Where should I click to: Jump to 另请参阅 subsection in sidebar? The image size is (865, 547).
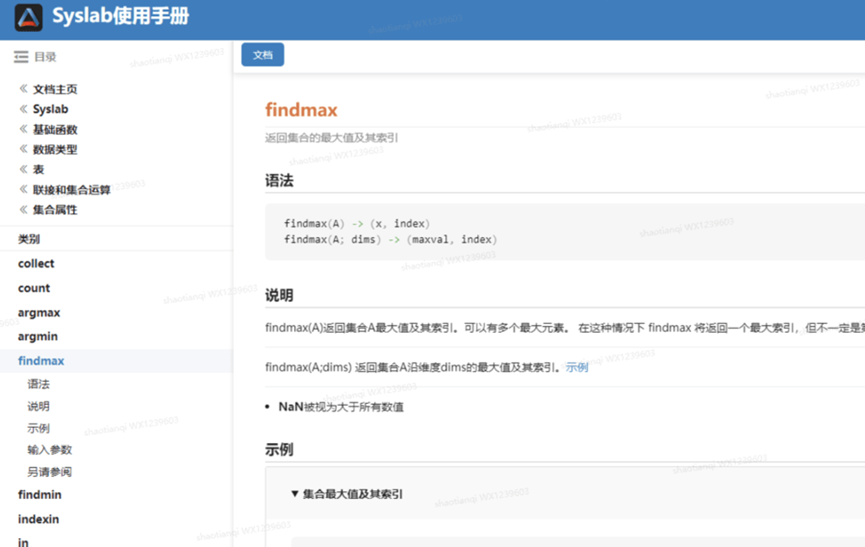50,472
